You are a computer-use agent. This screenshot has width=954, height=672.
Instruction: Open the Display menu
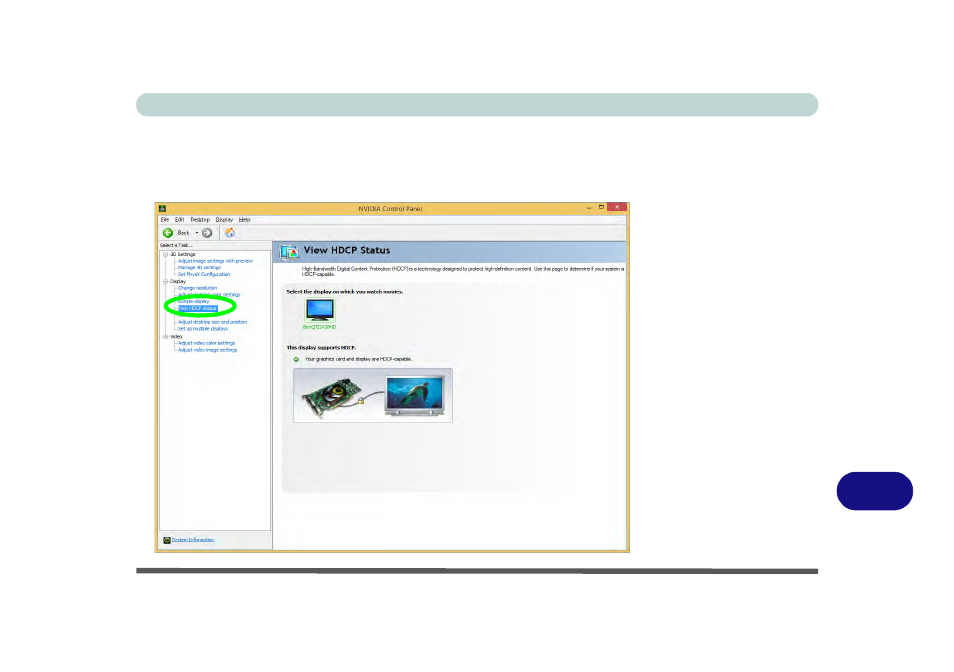(x=225, y=220)
